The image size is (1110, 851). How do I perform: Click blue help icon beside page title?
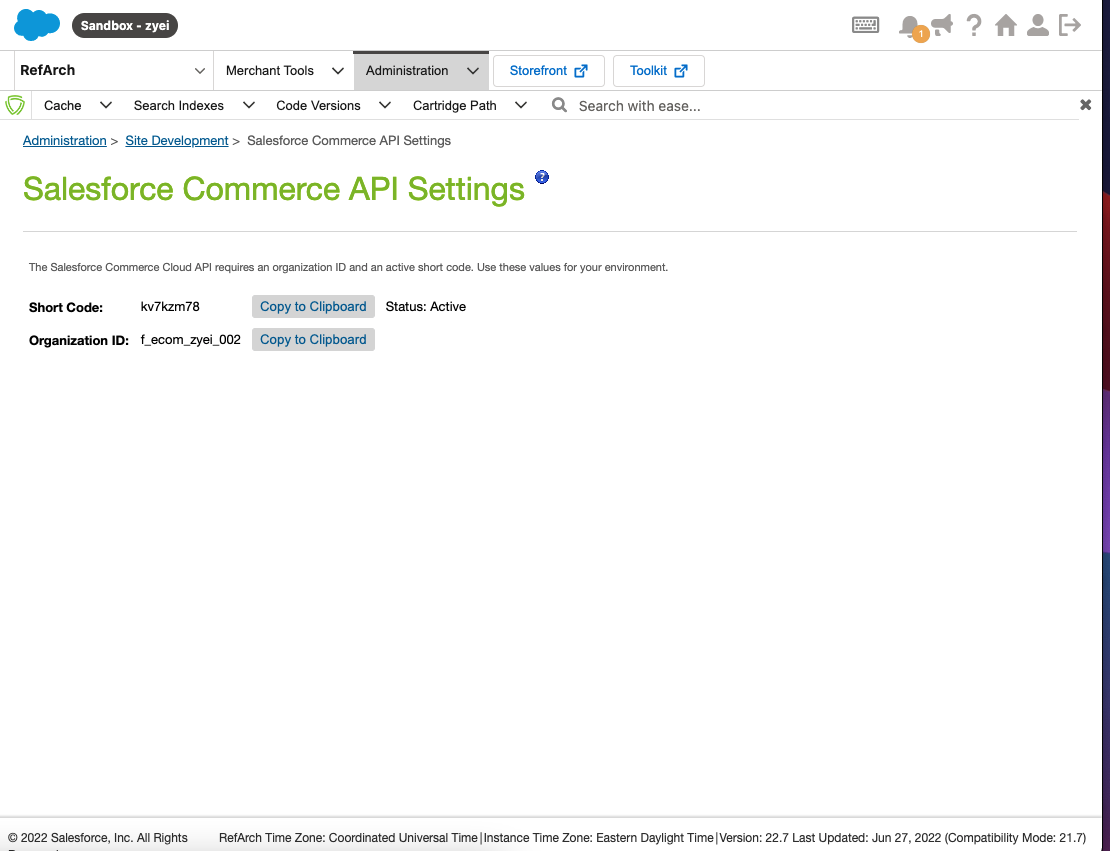[x=542, y=177]
